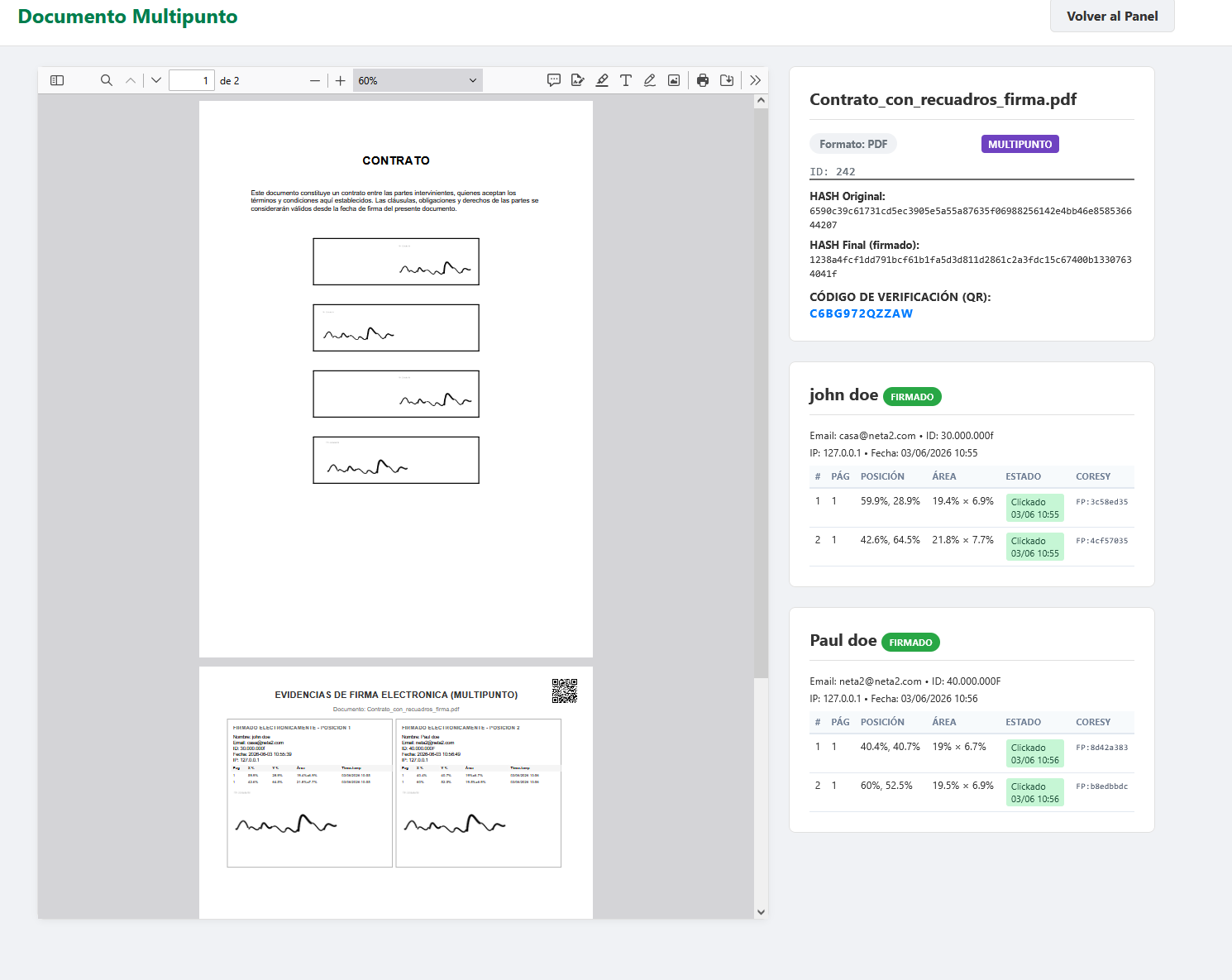Image resolution: width=1232 pixels, height=980 pixels.
Task: Add a comment annotation
Action: pyautogui.click(x=554, y=80)
